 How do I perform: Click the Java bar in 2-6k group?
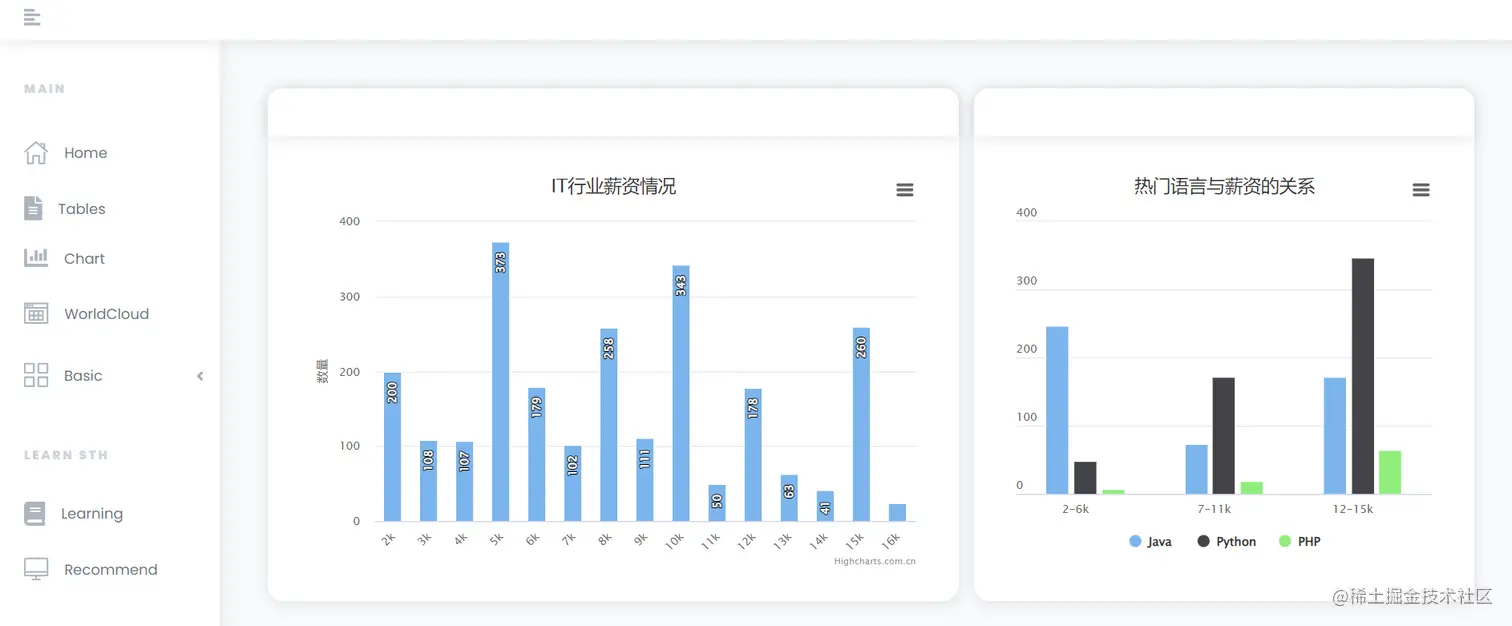tap(1057, 410)
